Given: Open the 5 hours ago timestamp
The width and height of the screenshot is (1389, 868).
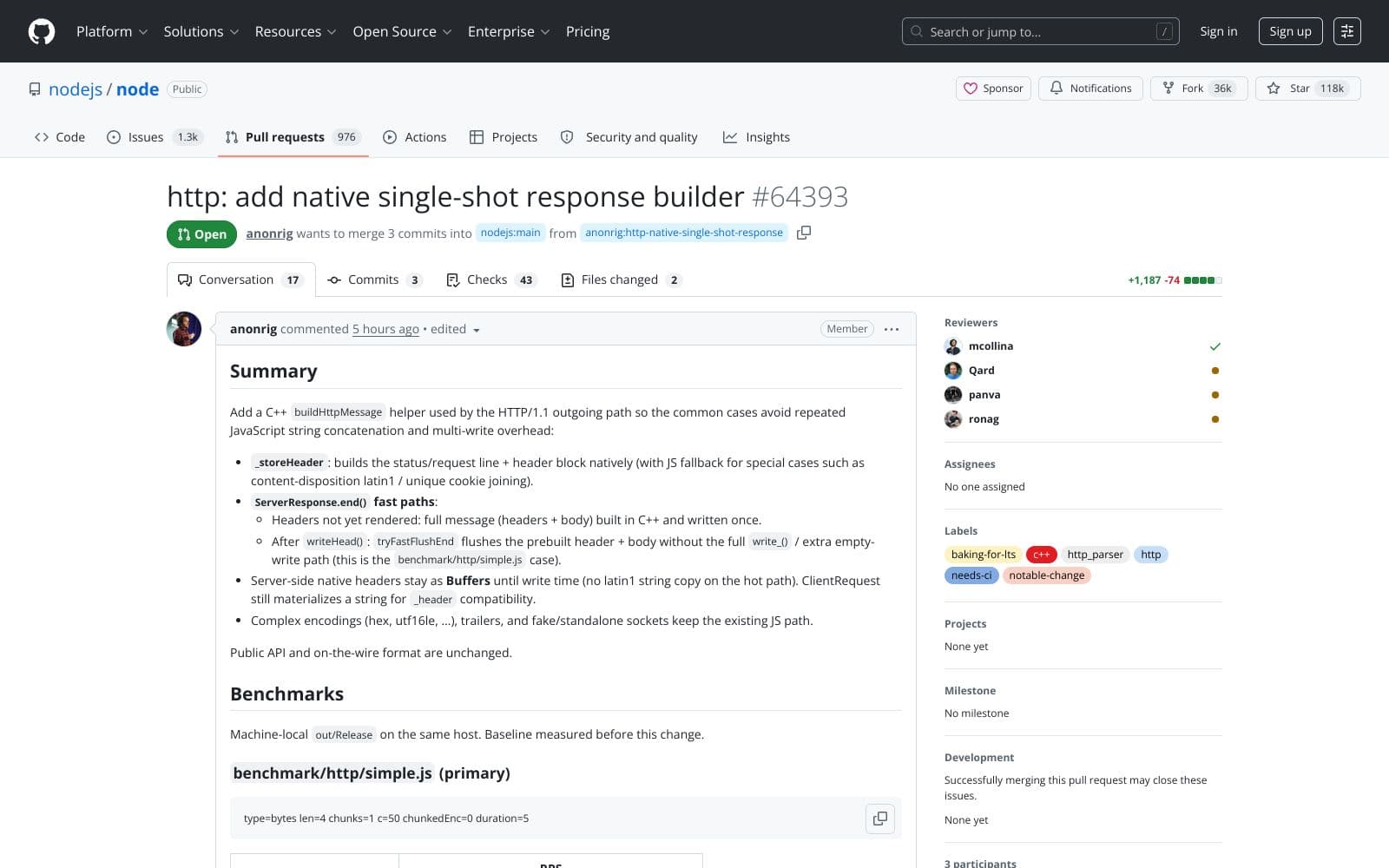Looking at the screenshot, I should click(x=385, y=329).
